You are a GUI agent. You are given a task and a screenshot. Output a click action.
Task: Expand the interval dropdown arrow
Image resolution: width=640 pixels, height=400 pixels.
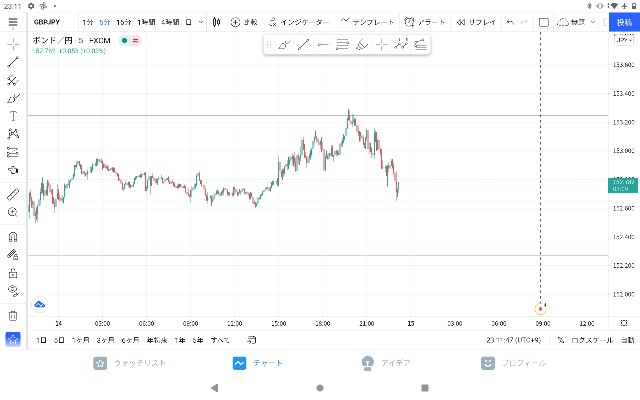(x=201, y=22)
